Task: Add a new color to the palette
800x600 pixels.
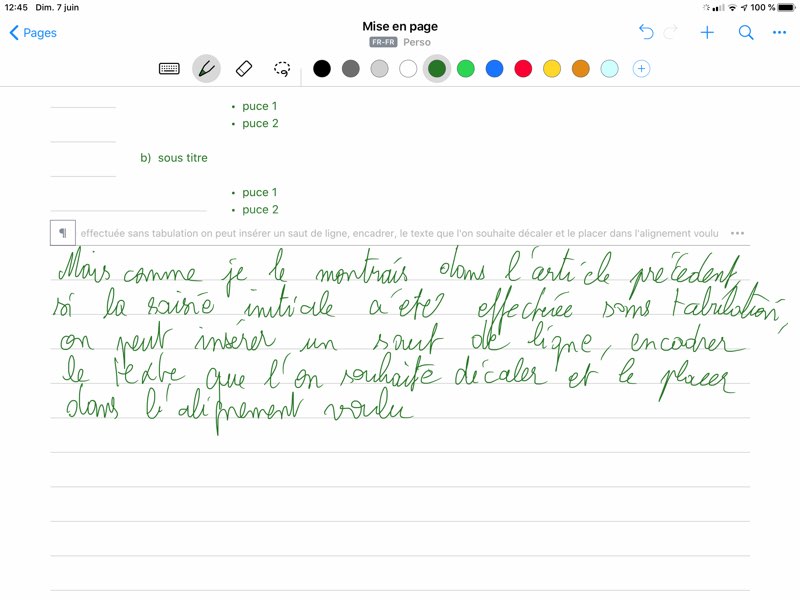Action: (x=642, y=69)
